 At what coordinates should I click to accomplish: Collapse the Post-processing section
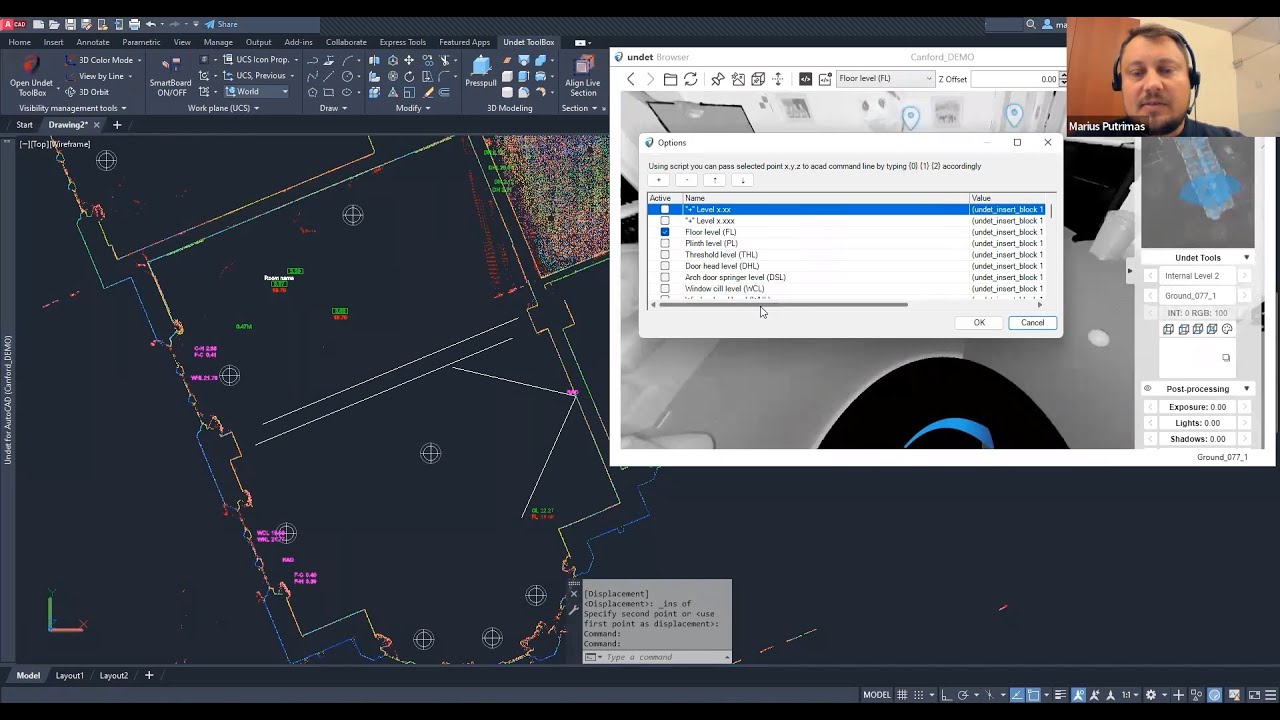[1246, 389]
